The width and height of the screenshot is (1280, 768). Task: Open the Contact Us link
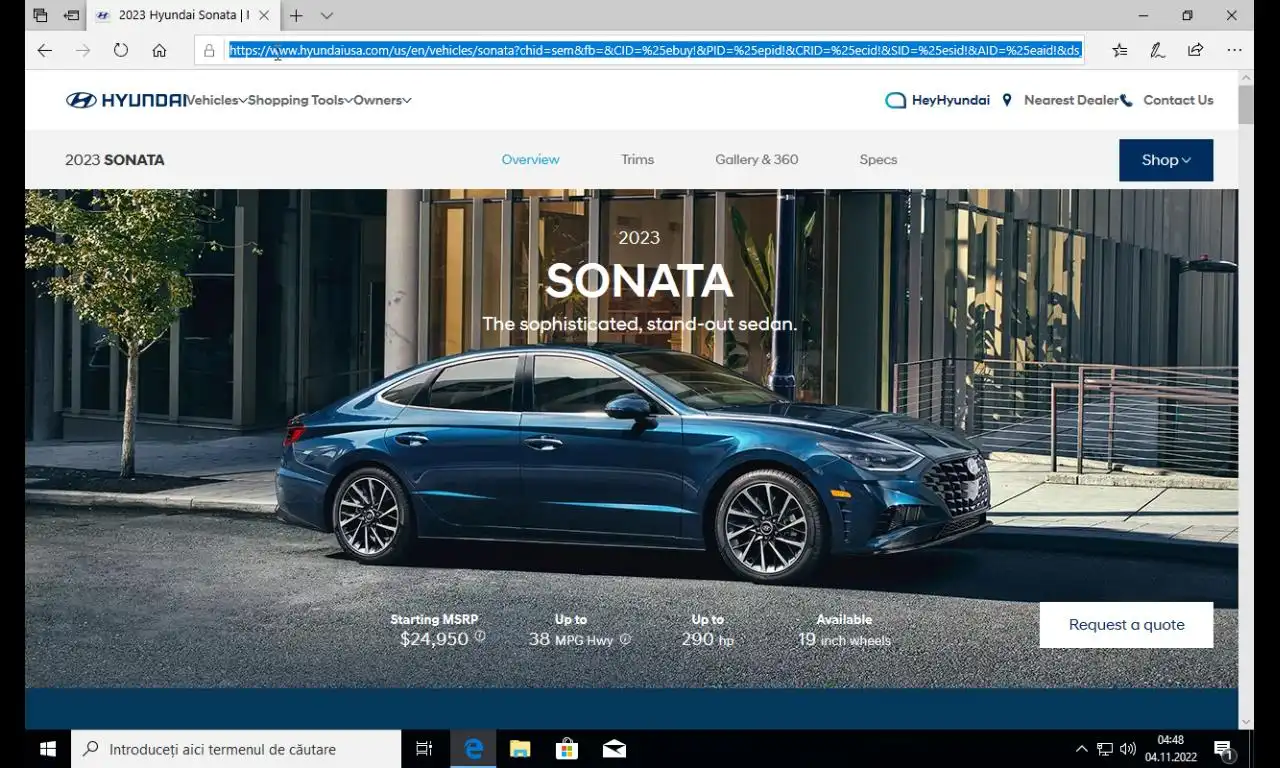pos(1178,100)
